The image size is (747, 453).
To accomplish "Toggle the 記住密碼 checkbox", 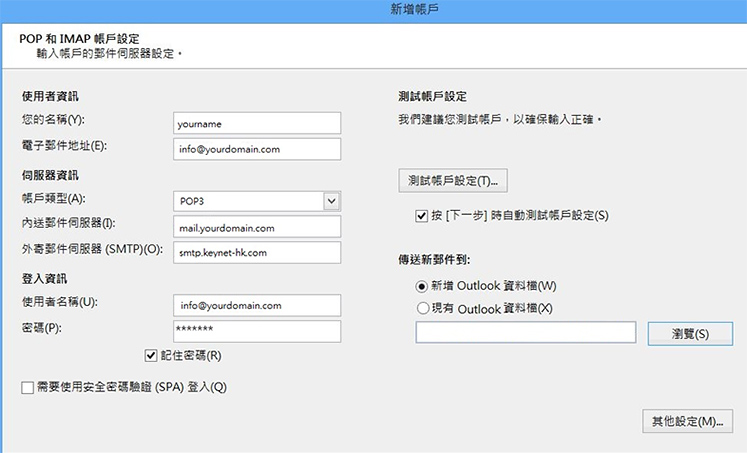I will click(152, 354).
